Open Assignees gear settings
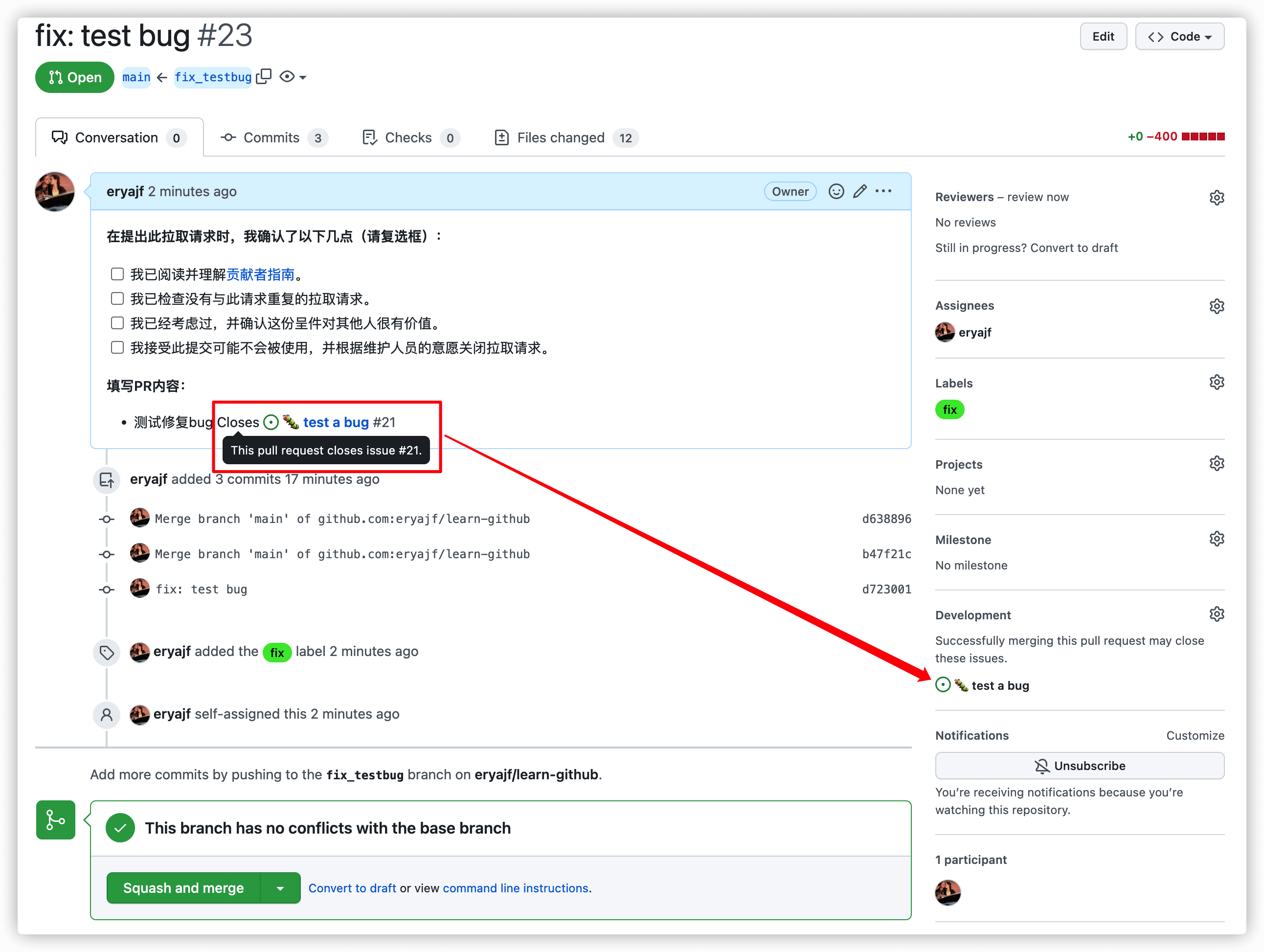1264x952 pixels. 1217,306
